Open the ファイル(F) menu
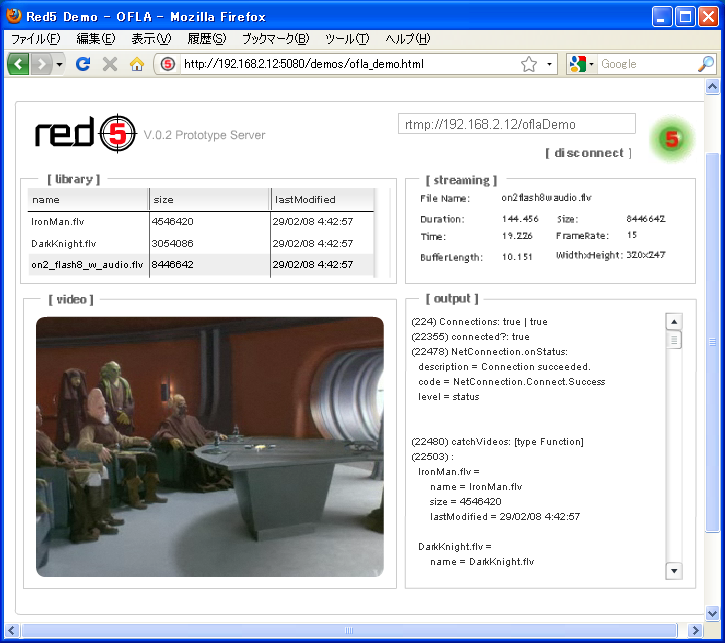 [x=36, y=39]
